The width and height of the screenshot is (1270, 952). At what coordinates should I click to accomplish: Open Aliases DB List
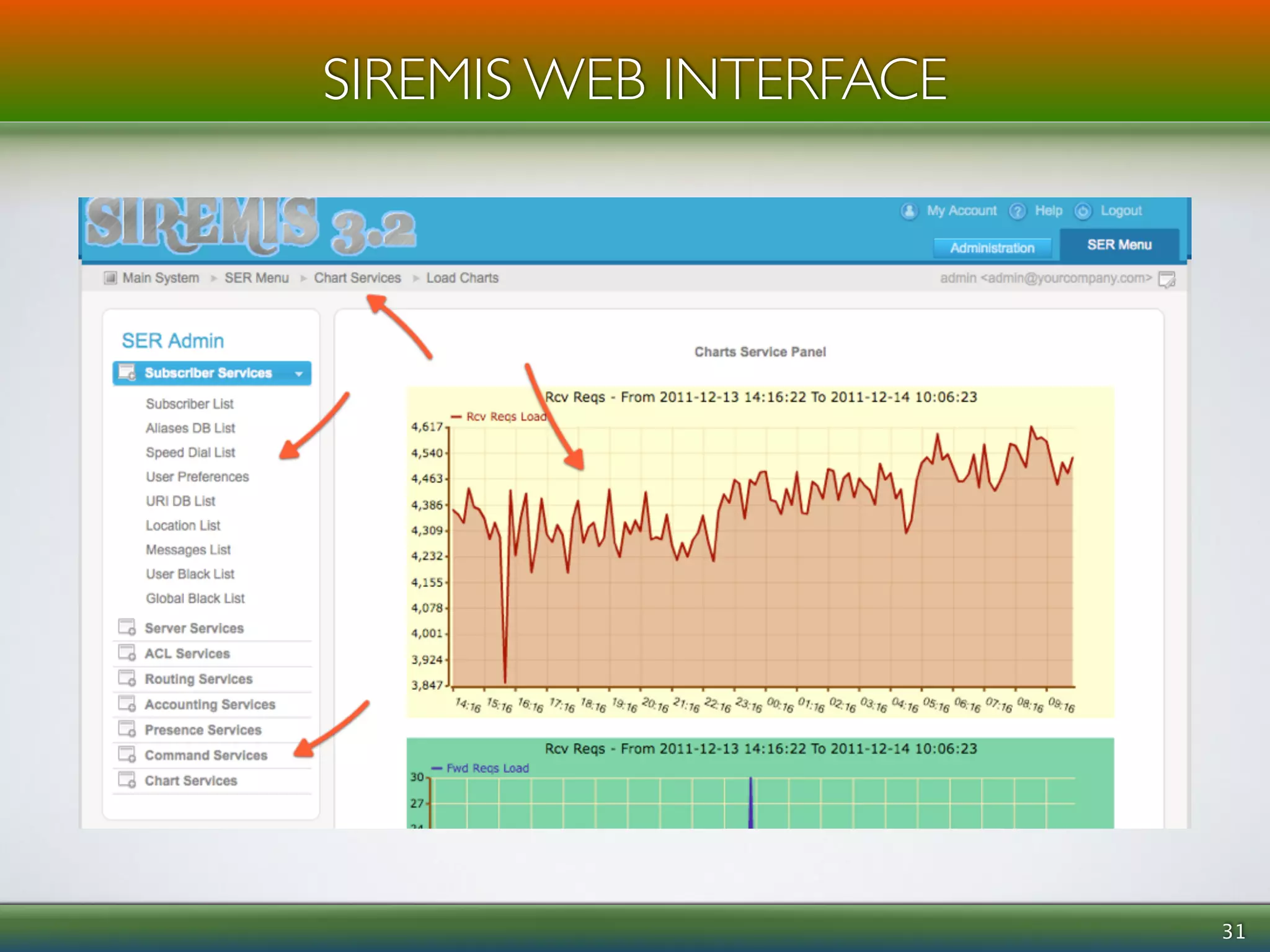click(x=190, y=428)
